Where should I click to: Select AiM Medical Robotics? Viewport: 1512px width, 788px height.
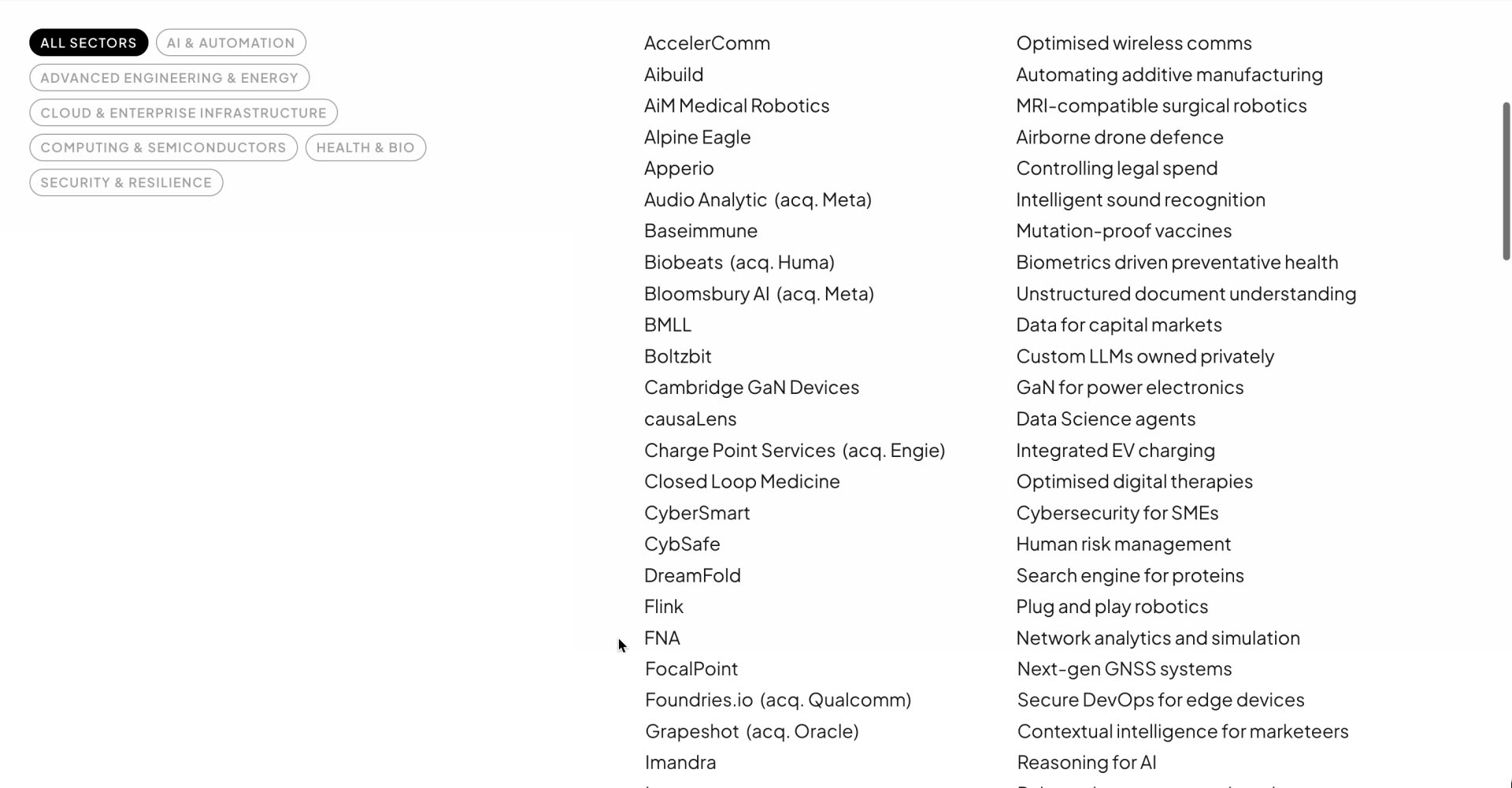(x=736, y=105)
